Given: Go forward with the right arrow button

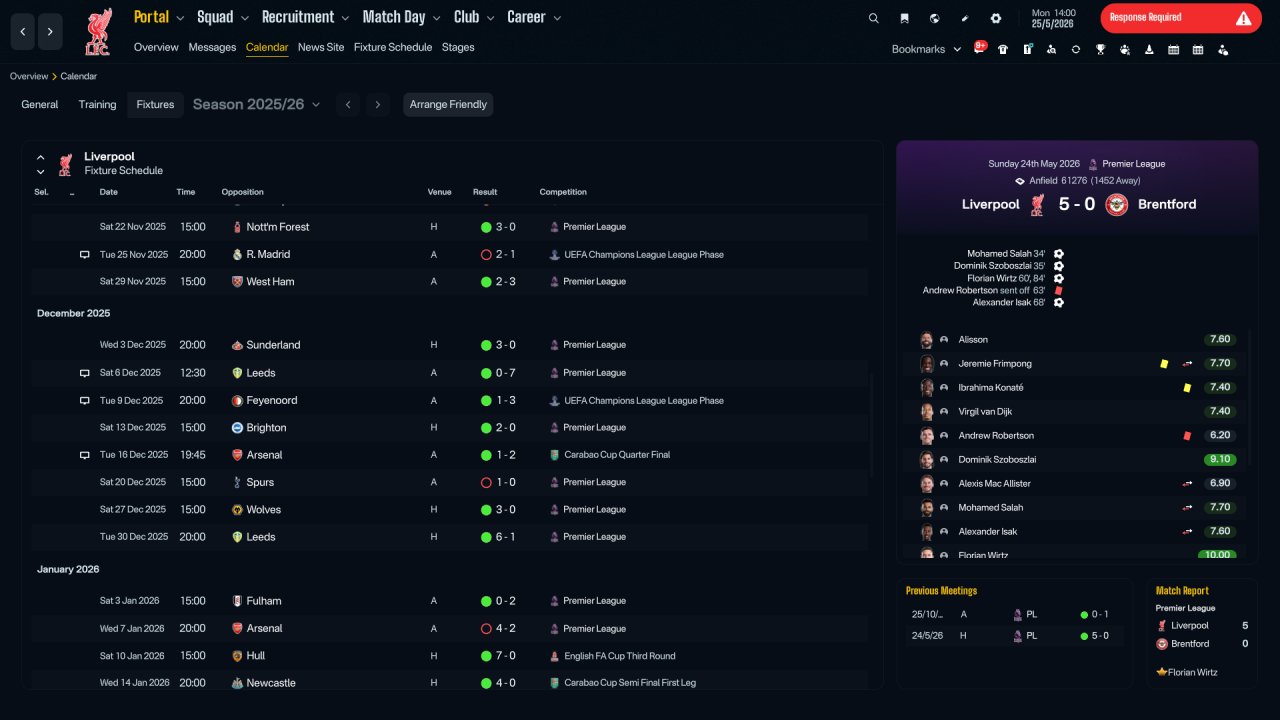Looking at the screenshot, I should tap(51, 32).
